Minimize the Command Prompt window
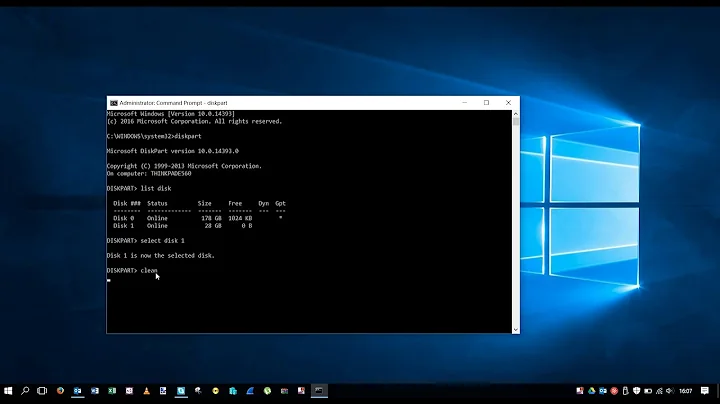 point(465,103)
